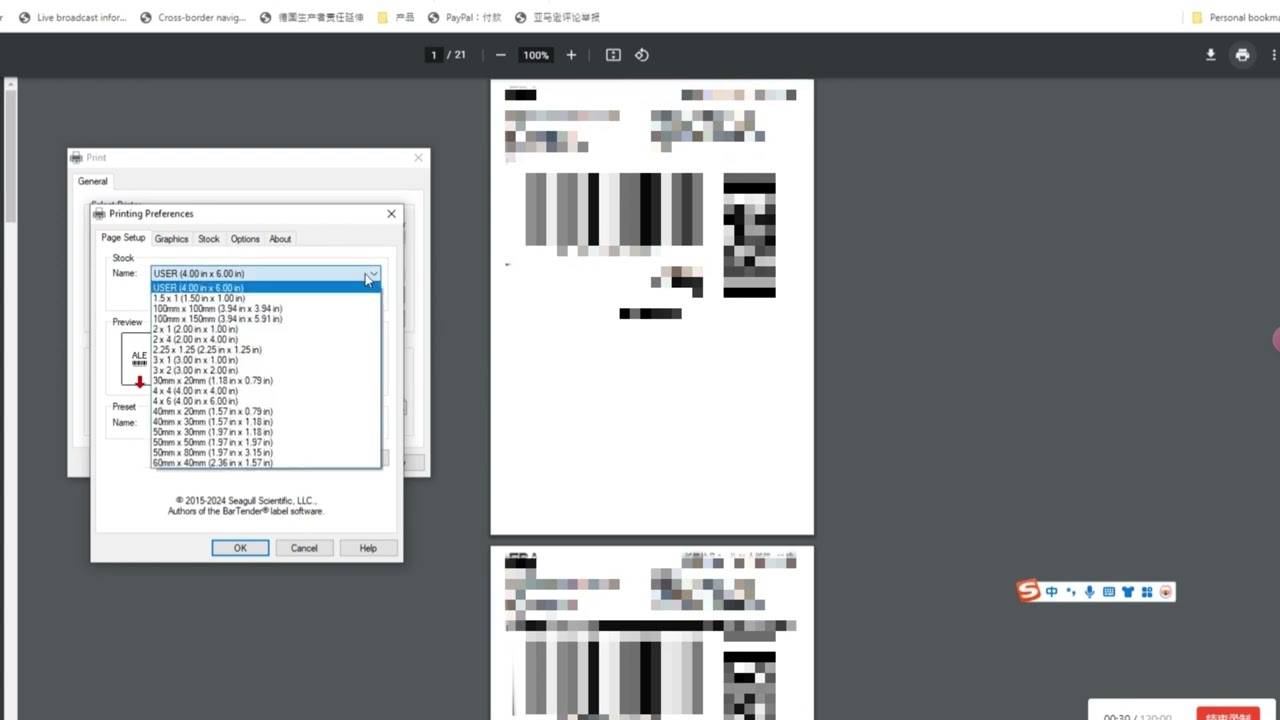
Task: Open the Sogou toolbox icon
Action: click(x=1146, y=591)
